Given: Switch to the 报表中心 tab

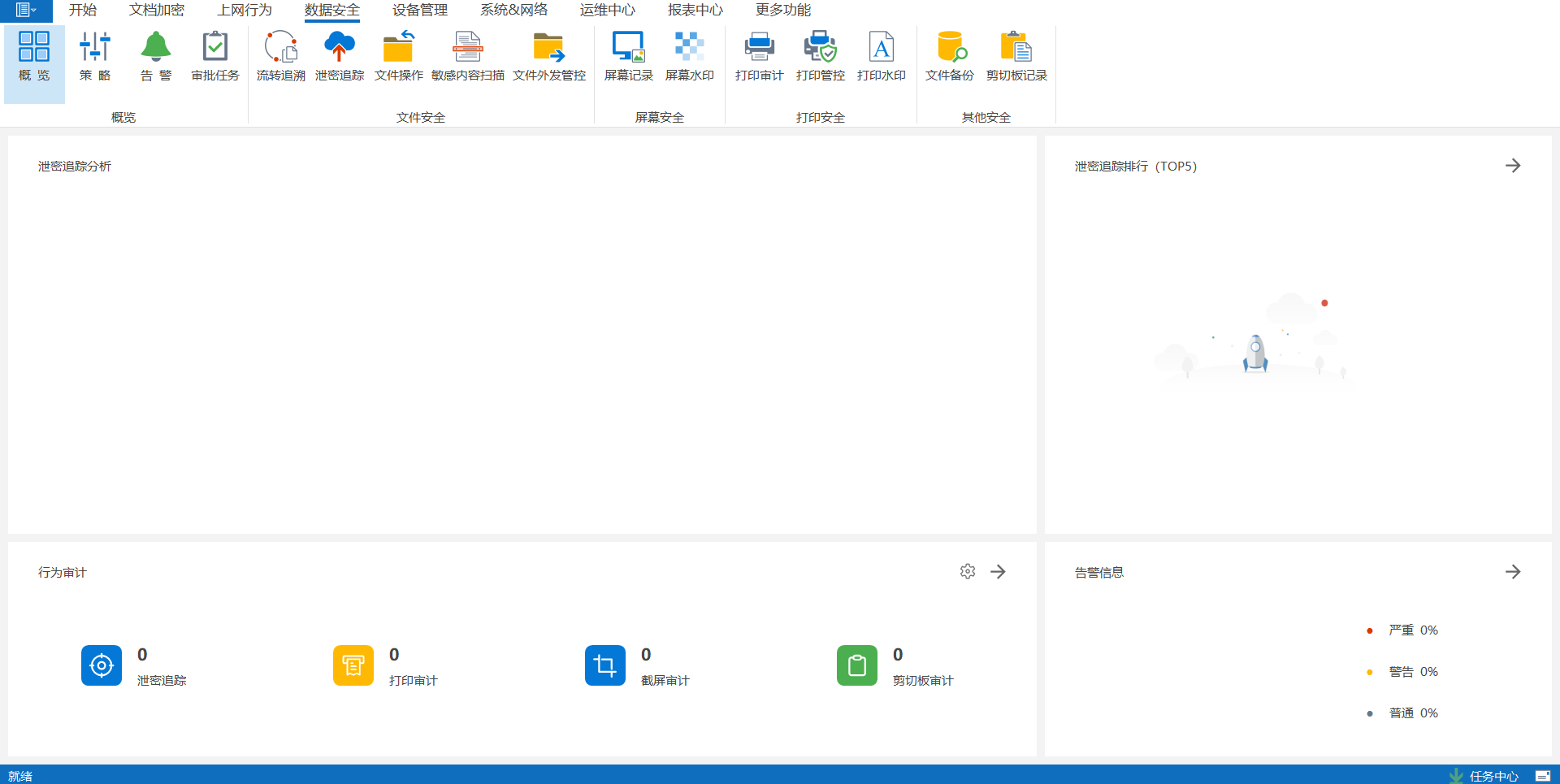Looking at the screenshot, I should tap(695, 11).
